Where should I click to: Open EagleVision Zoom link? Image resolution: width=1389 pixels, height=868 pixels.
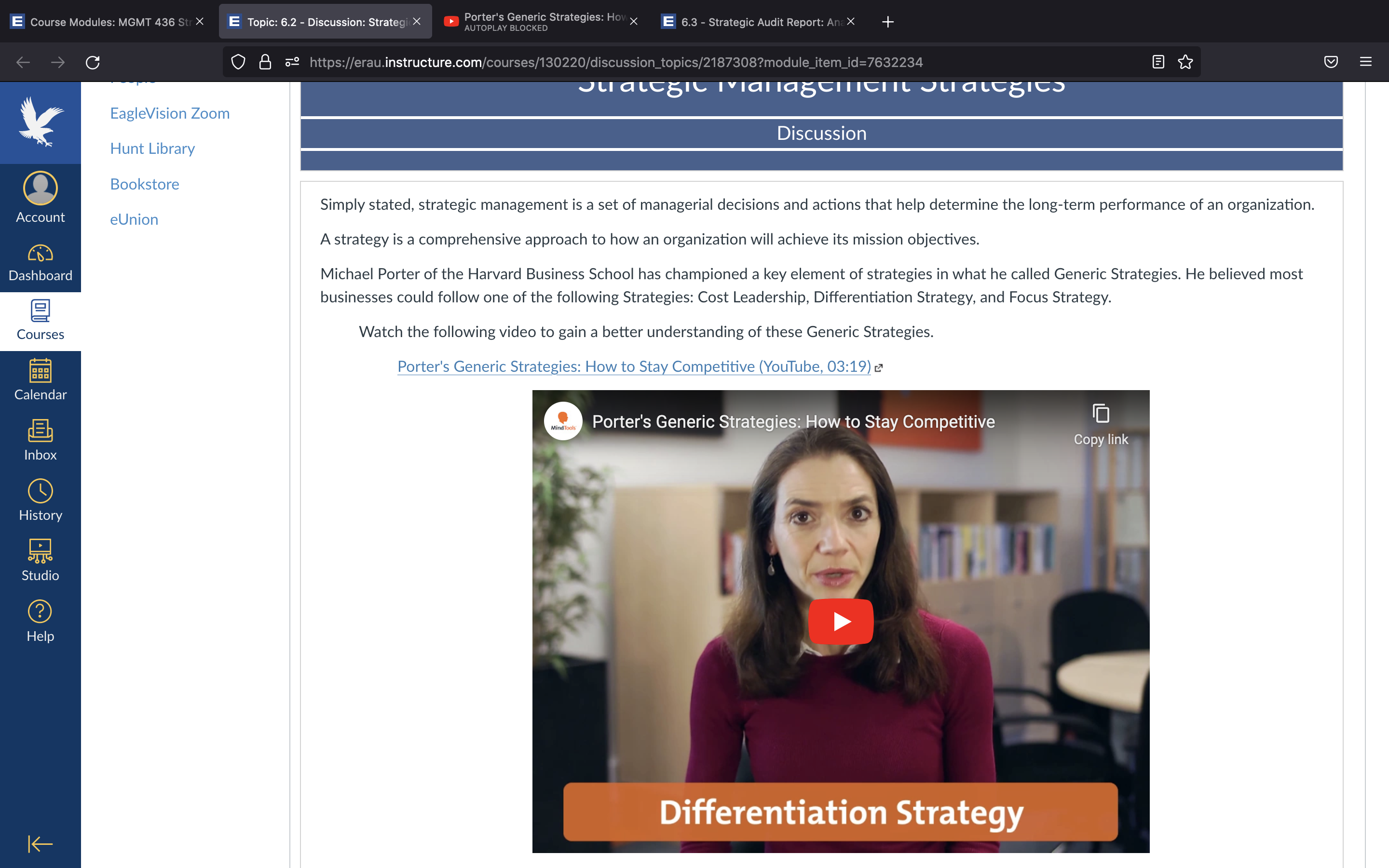click(170, 113)
